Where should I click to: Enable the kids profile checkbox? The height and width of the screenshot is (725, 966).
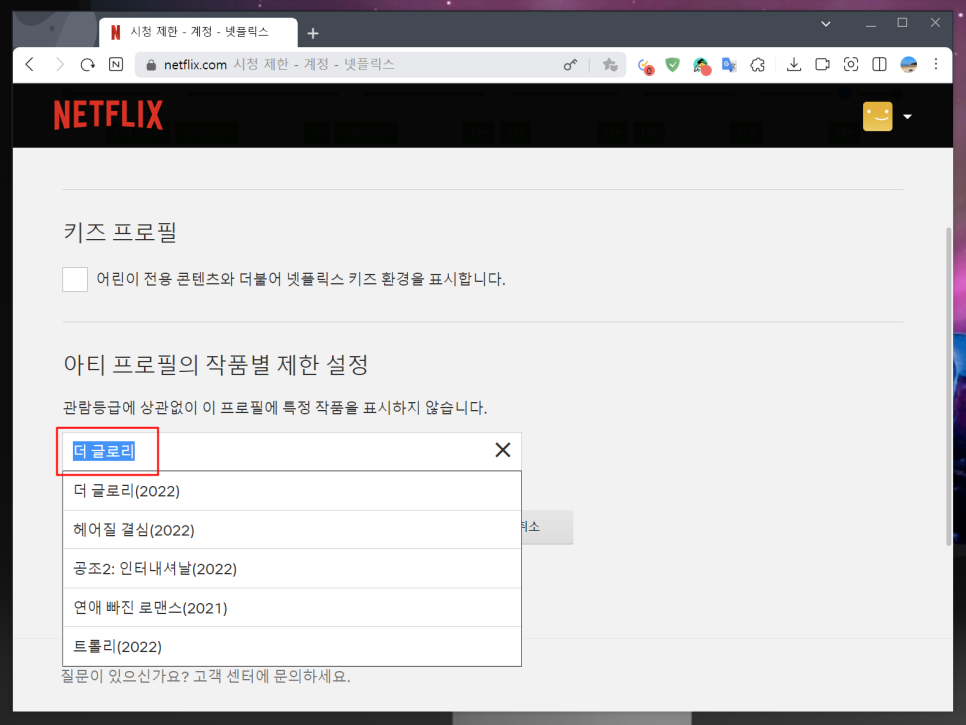coord(75,279)
